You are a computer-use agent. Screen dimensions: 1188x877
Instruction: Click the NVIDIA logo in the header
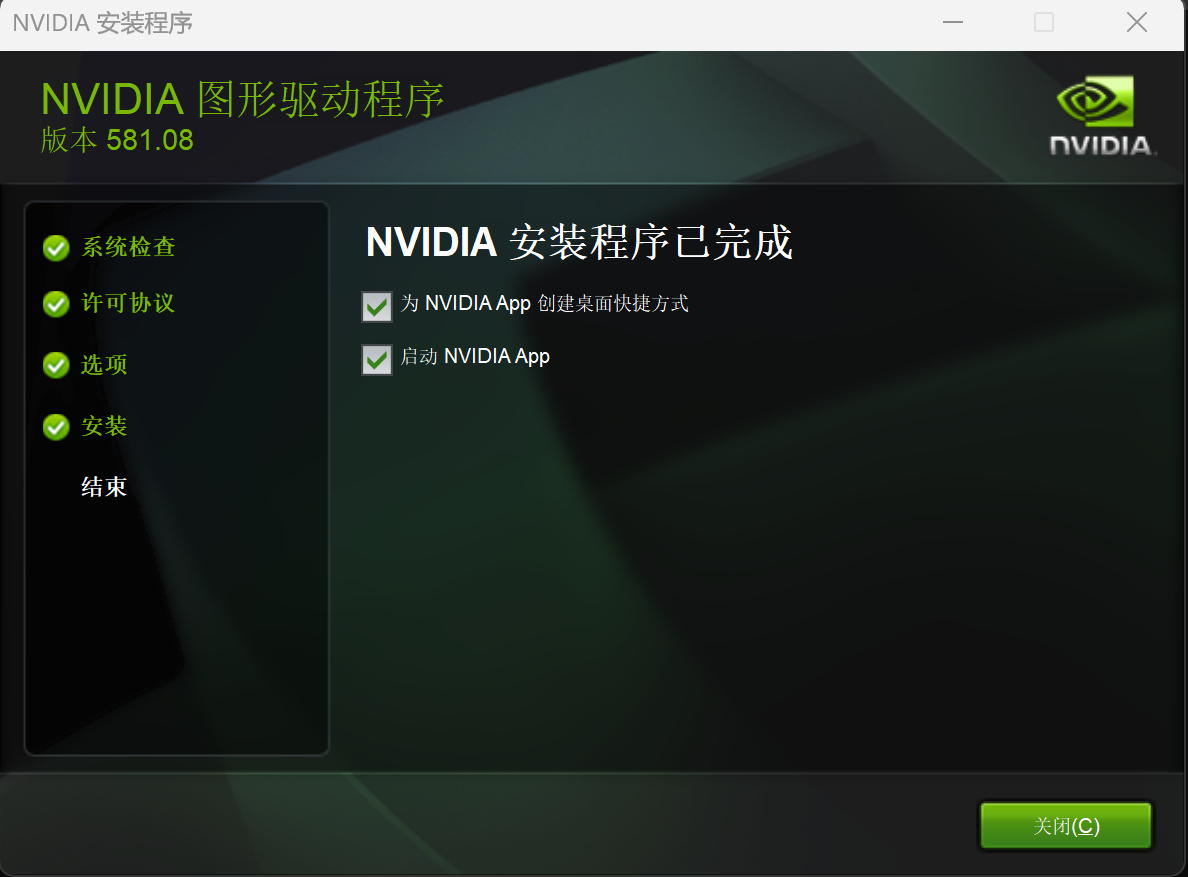click(1102, 116)
